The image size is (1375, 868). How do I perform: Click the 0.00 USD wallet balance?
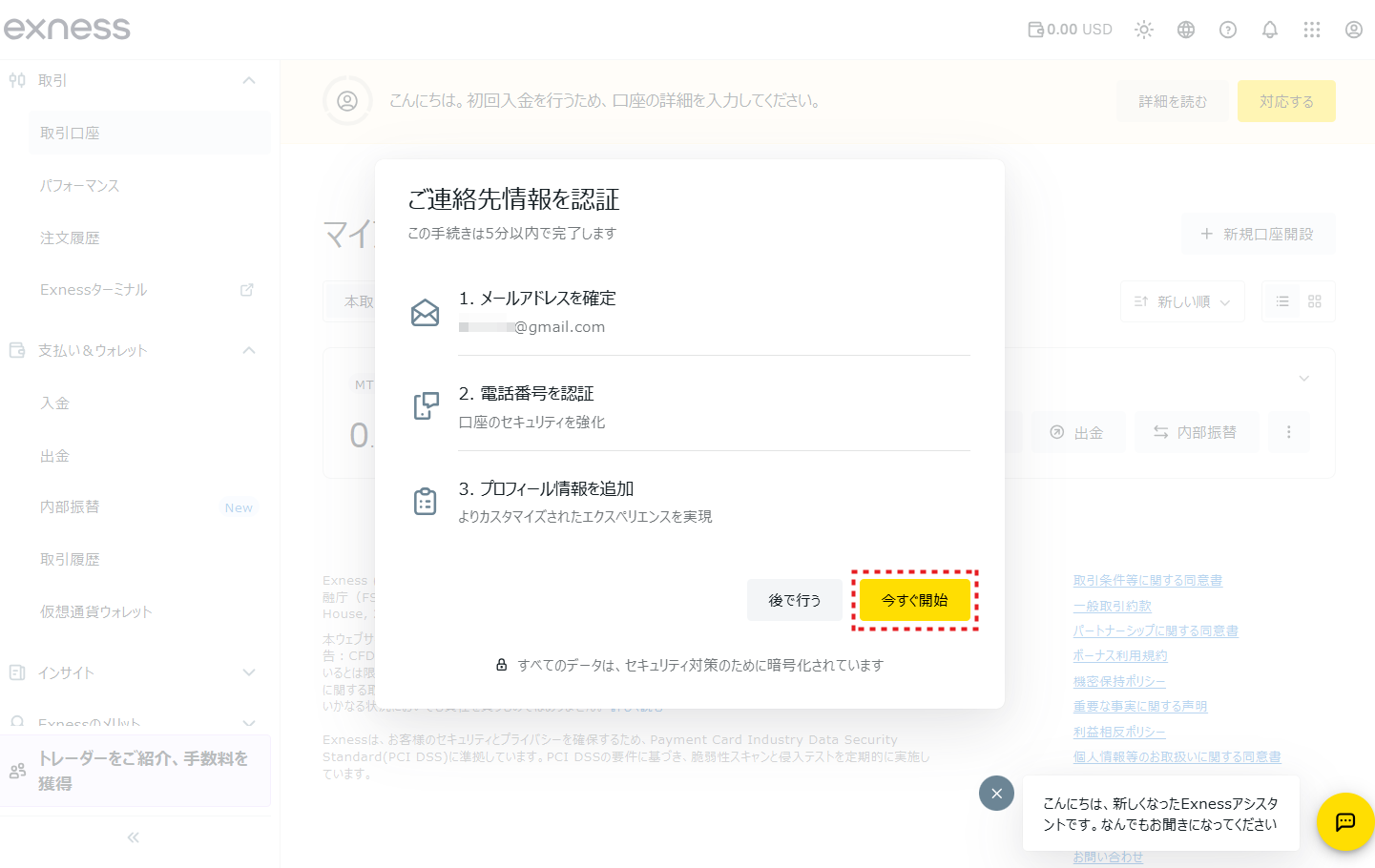[1070, 30]
